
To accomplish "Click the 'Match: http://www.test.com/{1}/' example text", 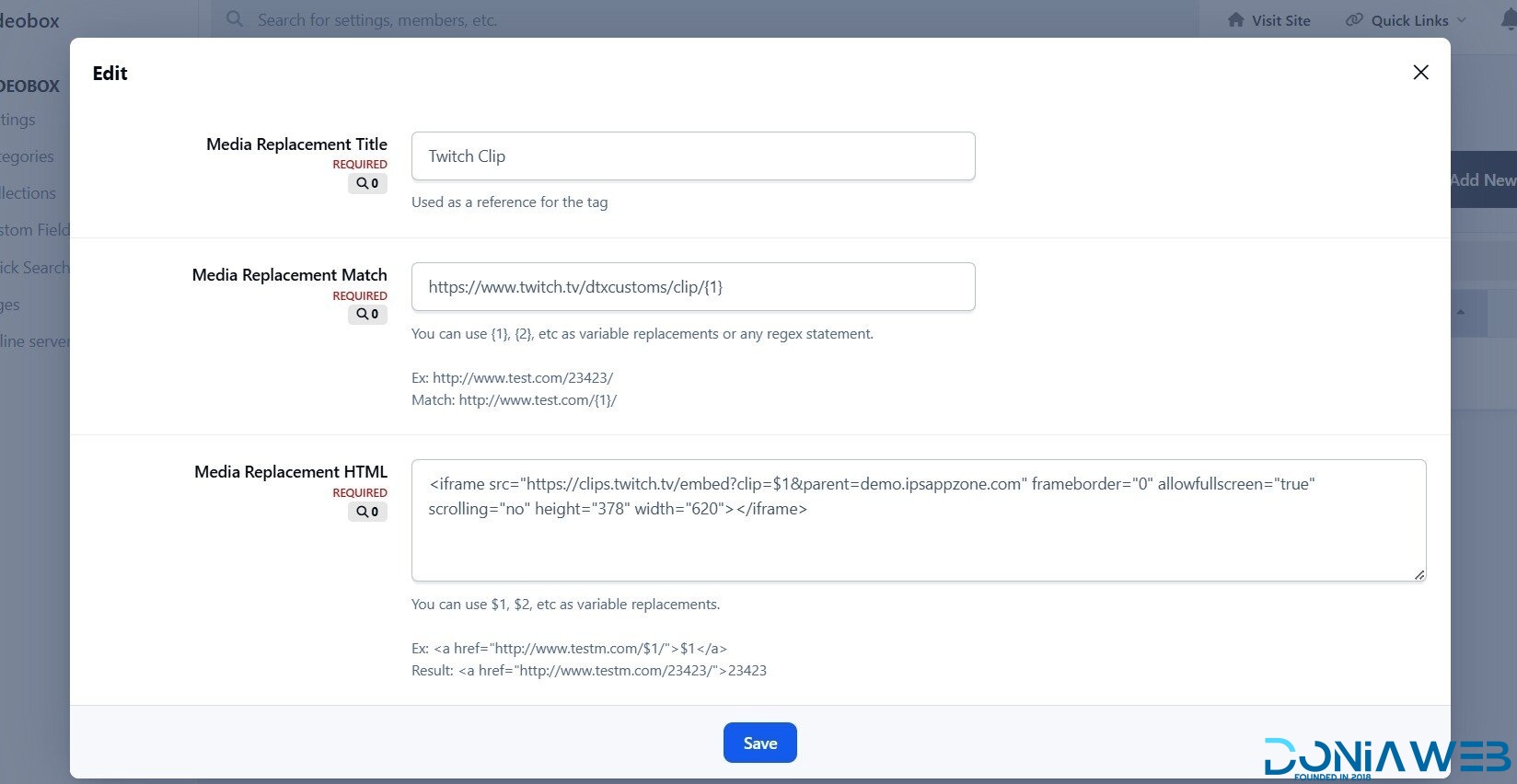I will coord(514,400).
